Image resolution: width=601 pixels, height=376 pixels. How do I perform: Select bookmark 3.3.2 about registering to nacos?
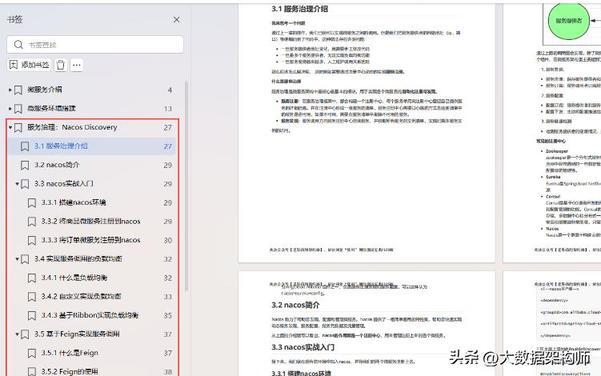91,221
